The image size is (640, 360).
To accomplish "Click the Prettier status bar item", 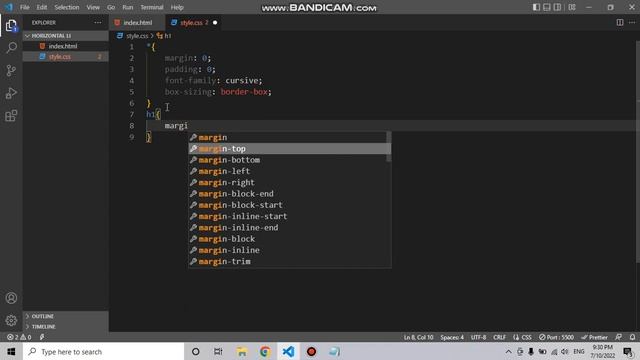I will (x=594, y=337).
